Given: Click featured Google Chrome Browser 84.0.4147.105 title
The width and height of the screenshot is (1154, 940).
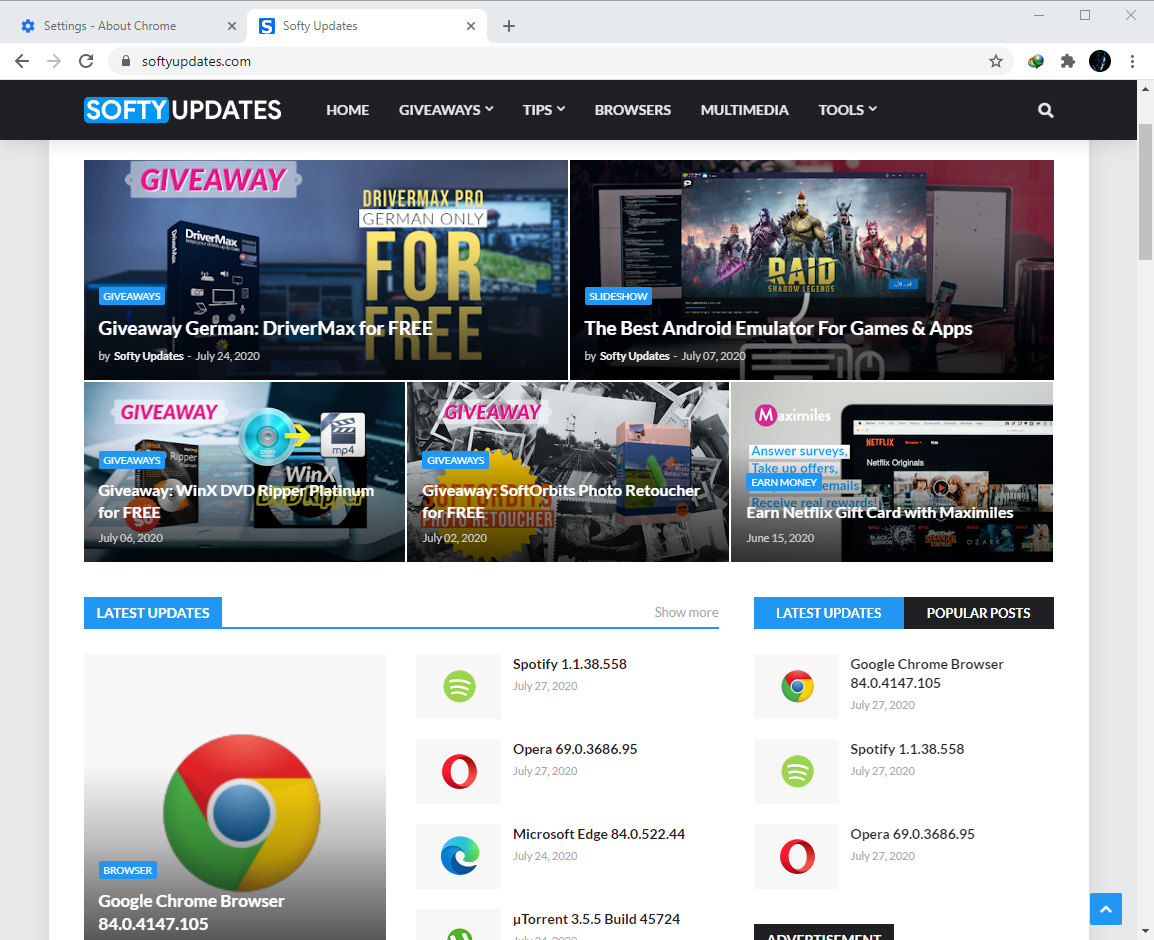Looking at the screenshot, I should [x=191, y=912].
